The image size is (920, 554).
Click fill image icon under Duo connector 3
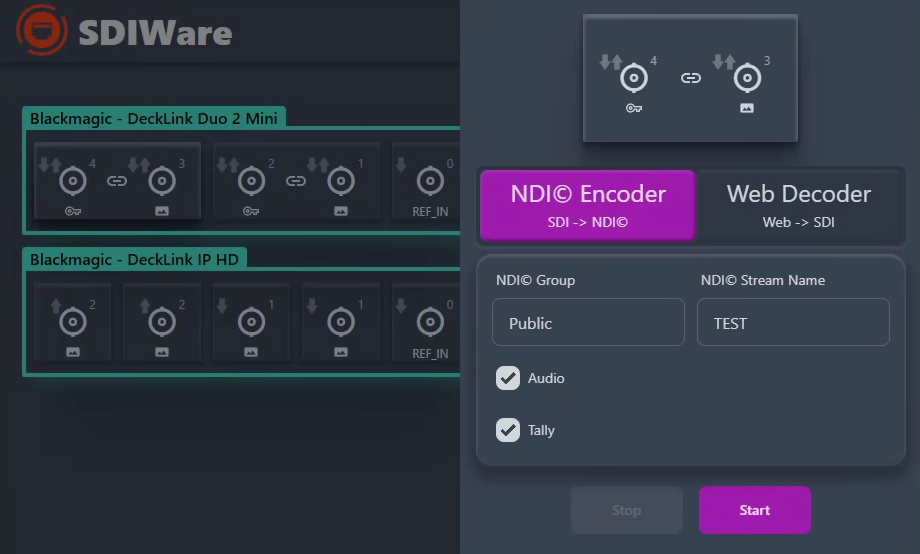[162, 211]
